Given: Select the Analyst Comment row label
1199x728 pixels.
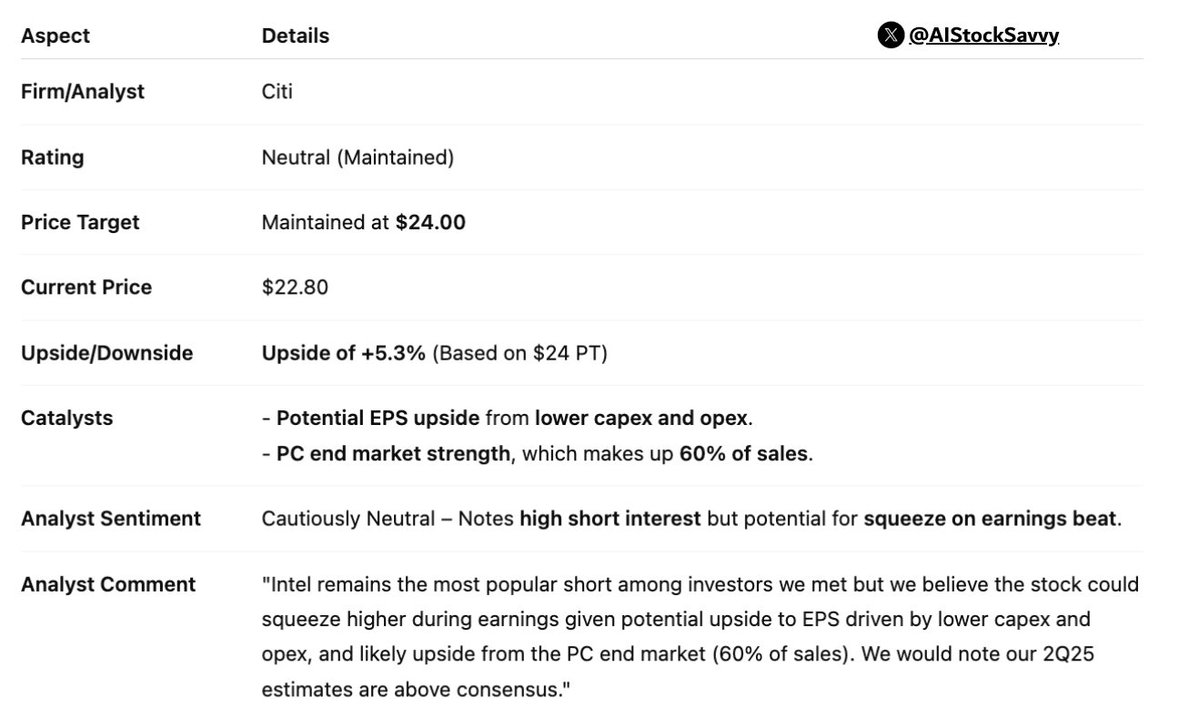Looking at the screenshot, I should click(x=108, y=584).
